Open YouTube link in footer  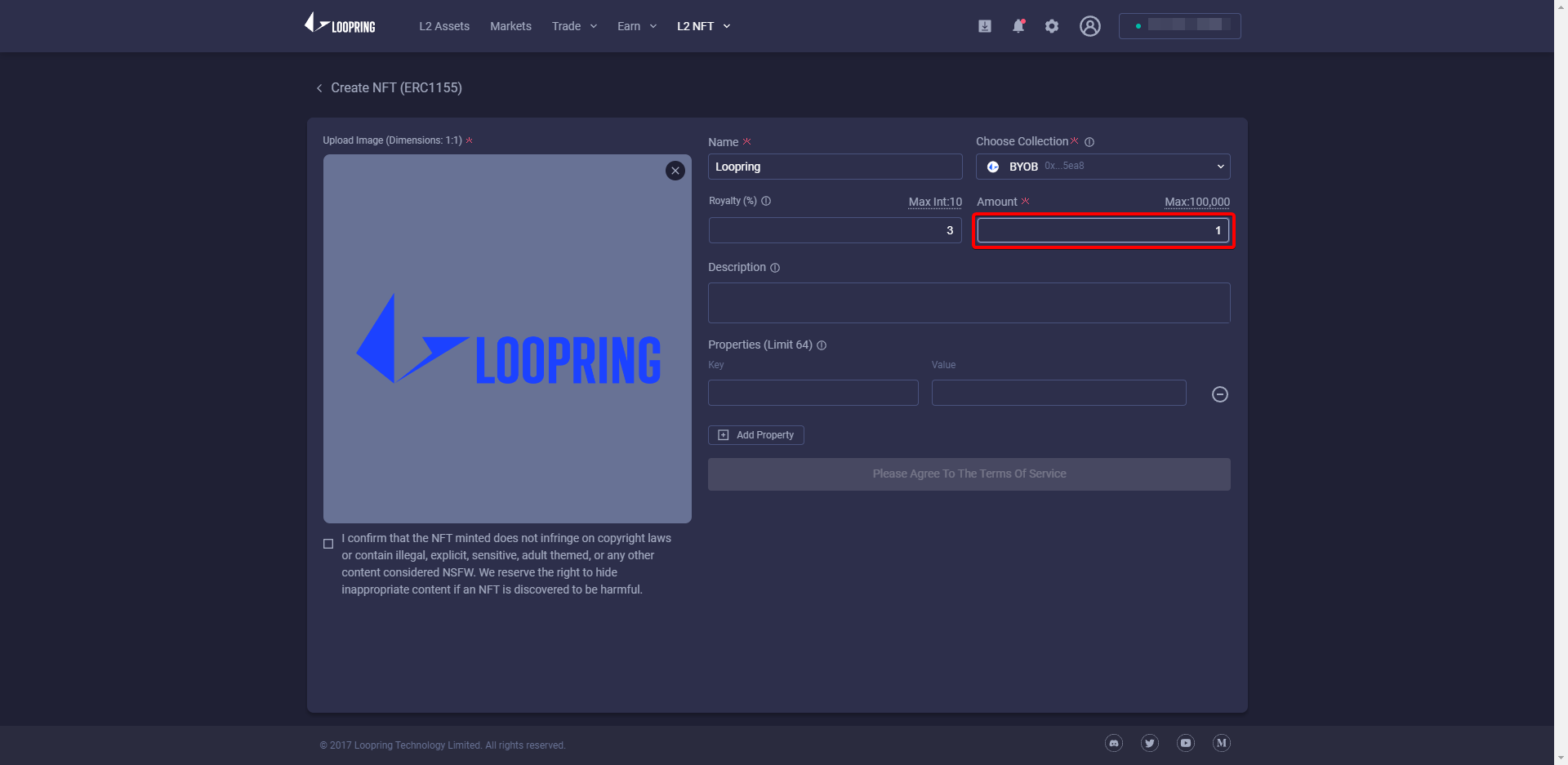pyautogui.click(x=1186, y=743)
